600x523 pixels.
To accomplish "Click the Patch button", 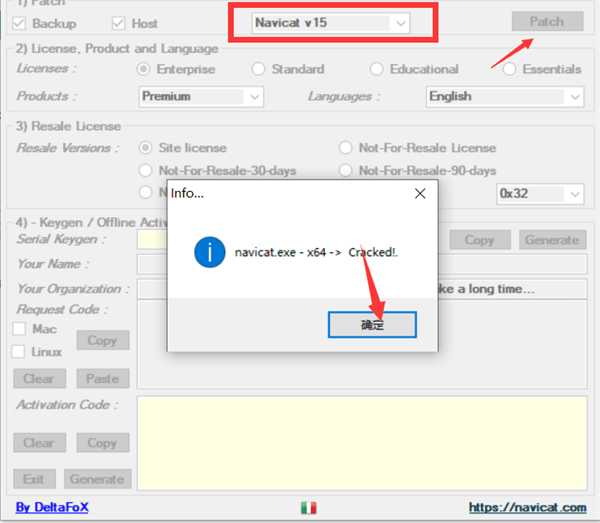I will (547, 21).
